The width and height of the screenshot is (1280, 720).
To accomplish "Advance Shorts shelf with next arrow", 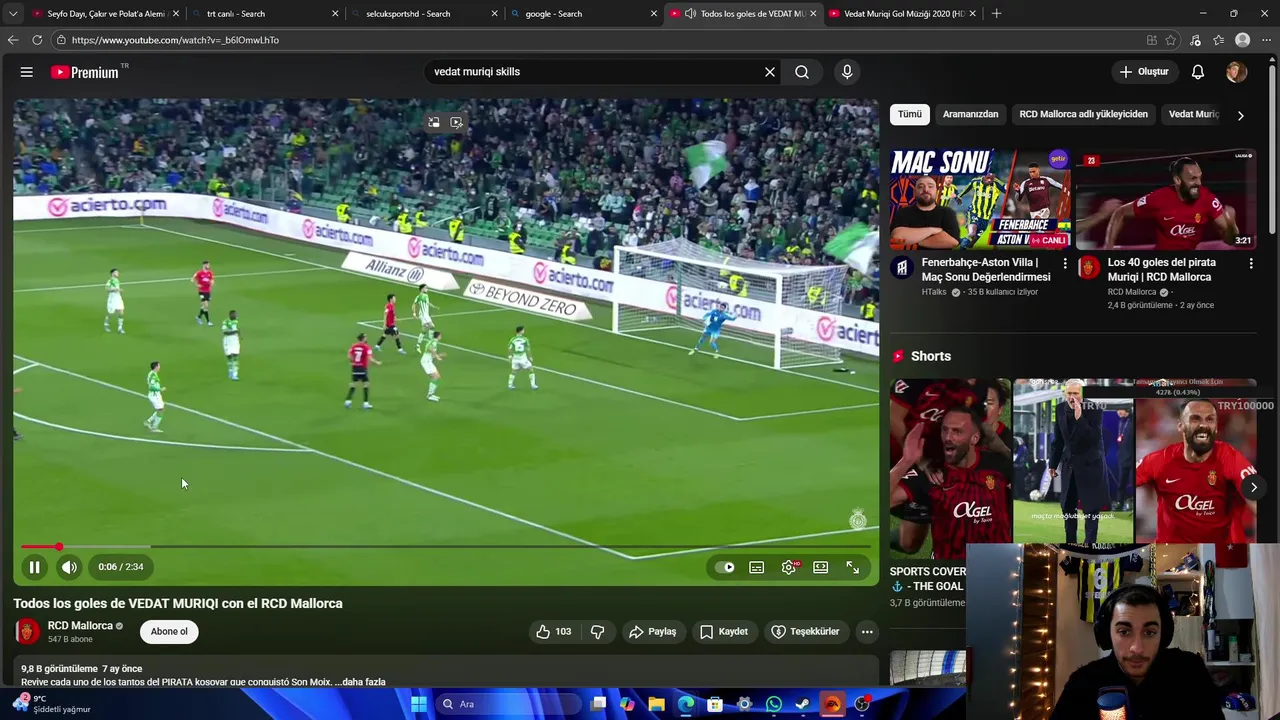I will coord(1253,488).
